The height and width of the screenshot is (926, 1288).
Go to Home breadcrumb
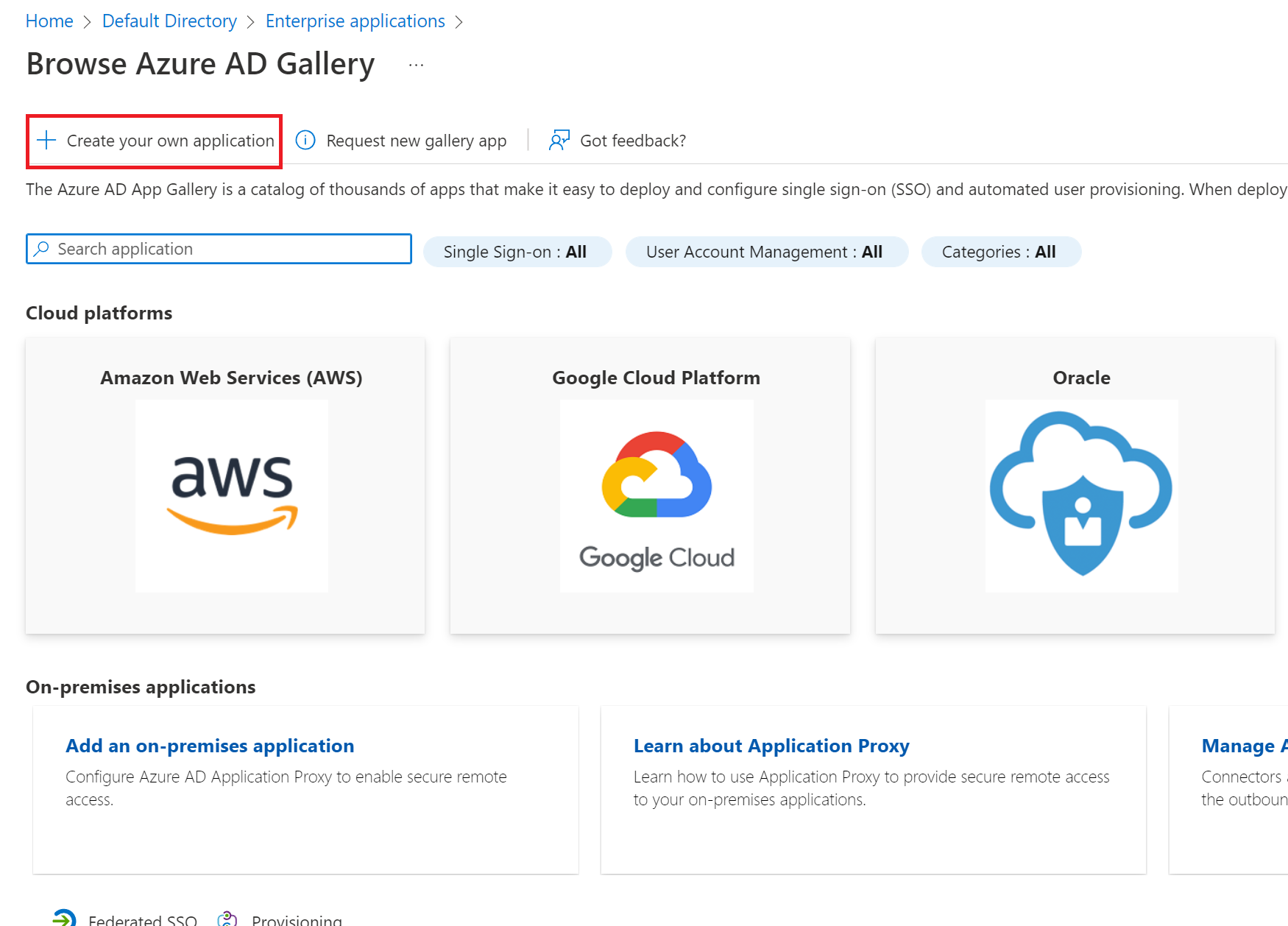pos(49,21)
